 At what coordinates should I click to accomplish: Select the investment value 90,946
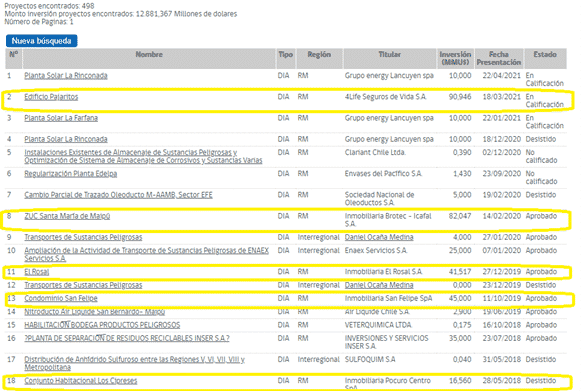point(460,97)
